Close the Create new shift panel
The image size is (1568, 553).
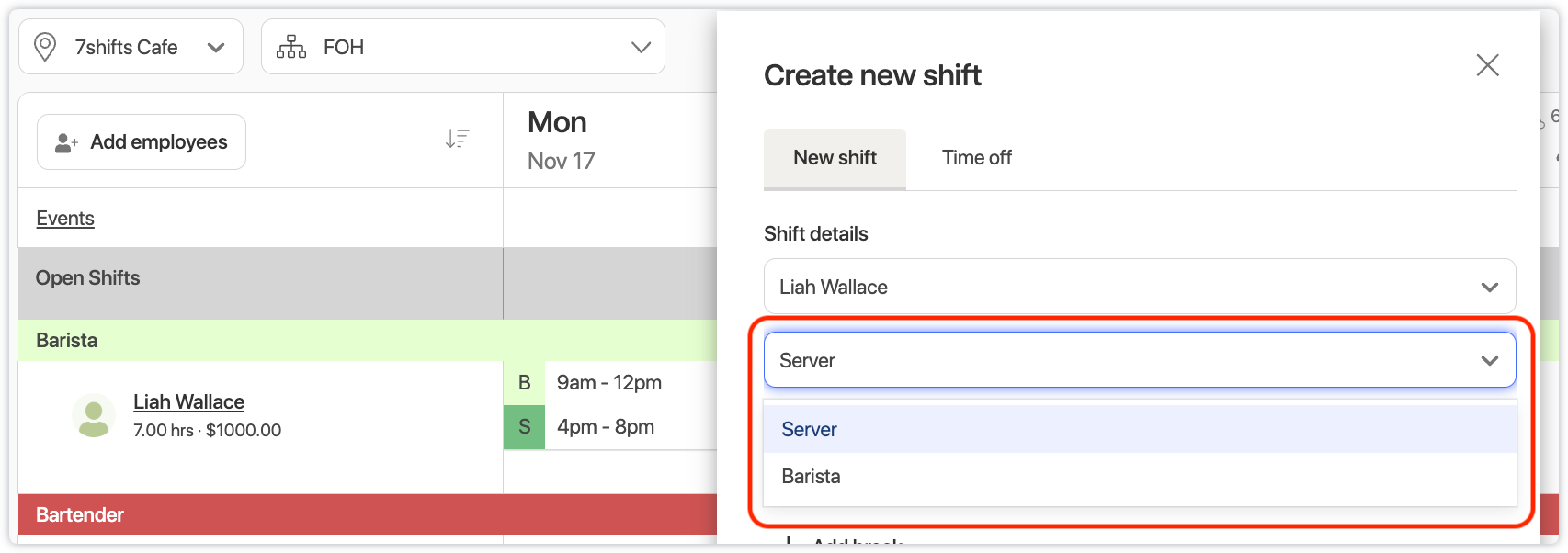pyautogui.click(x=1487, y=65)
